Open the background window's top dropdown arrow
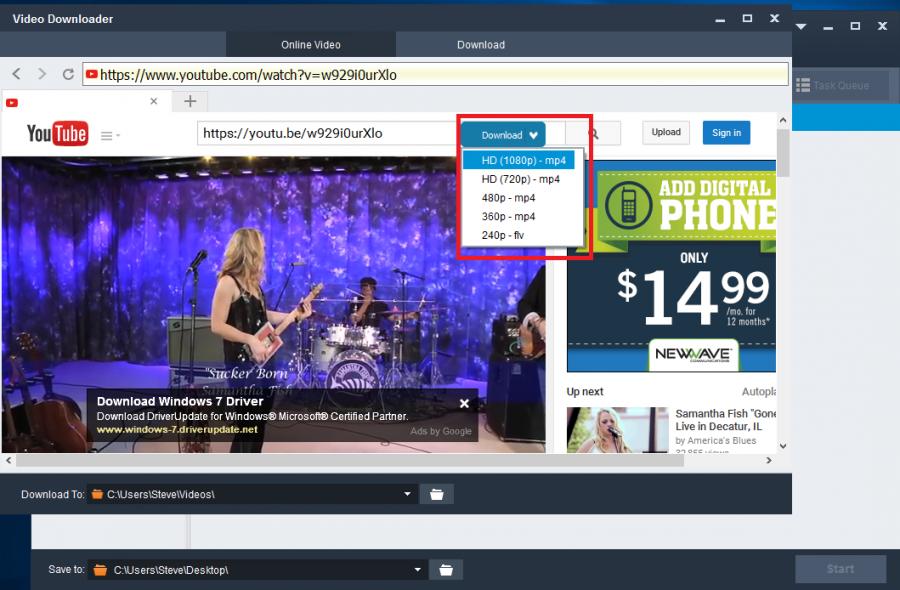Viewport: 900px width, 590px height. click(x=801, y=26)
